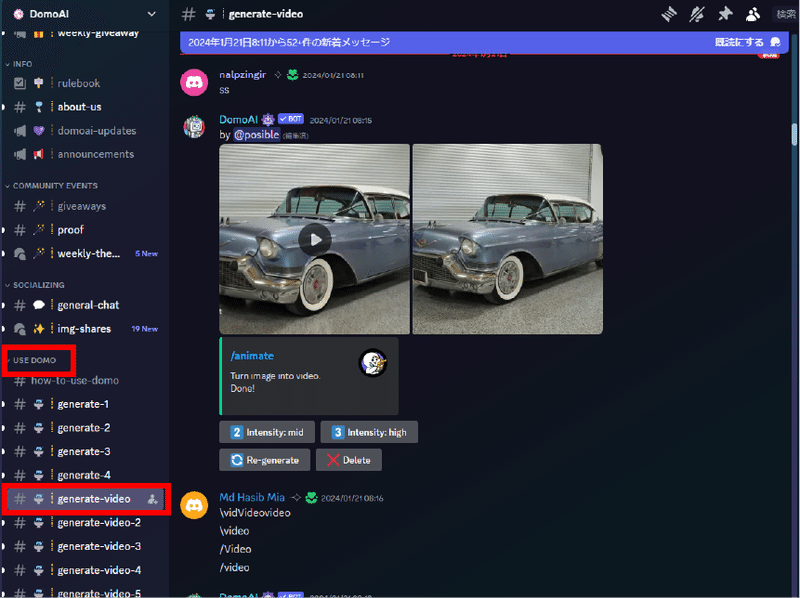Screen dimensions: 800x598
Task: Click the 5 New badge on weekly-the...
Action: coord(146,254)
